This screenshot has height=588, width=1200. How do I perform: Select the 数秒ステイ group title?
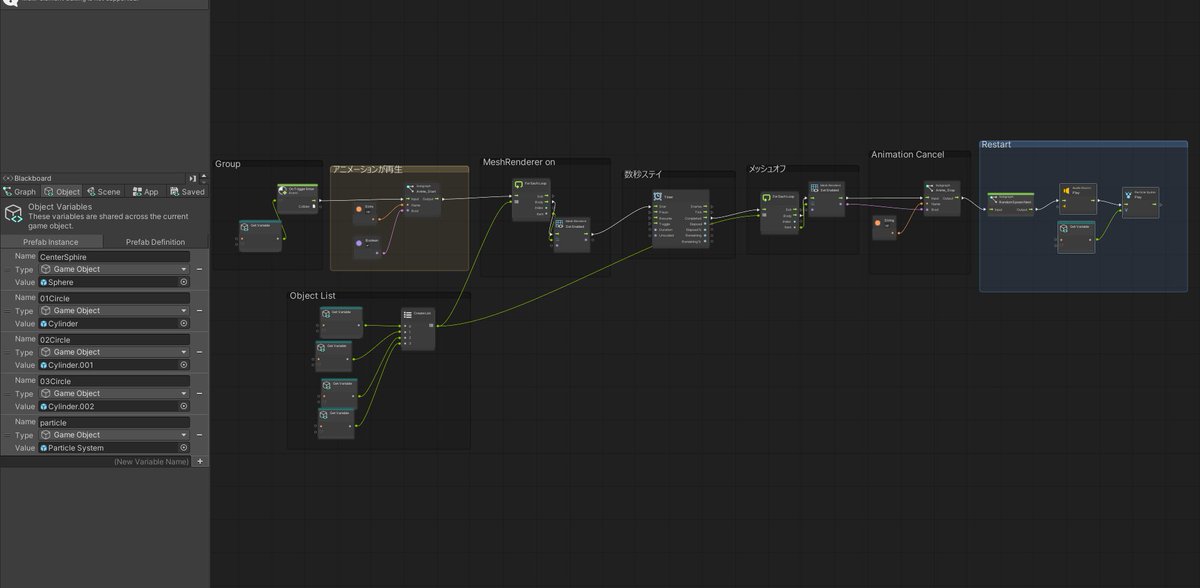pos(645,174)
